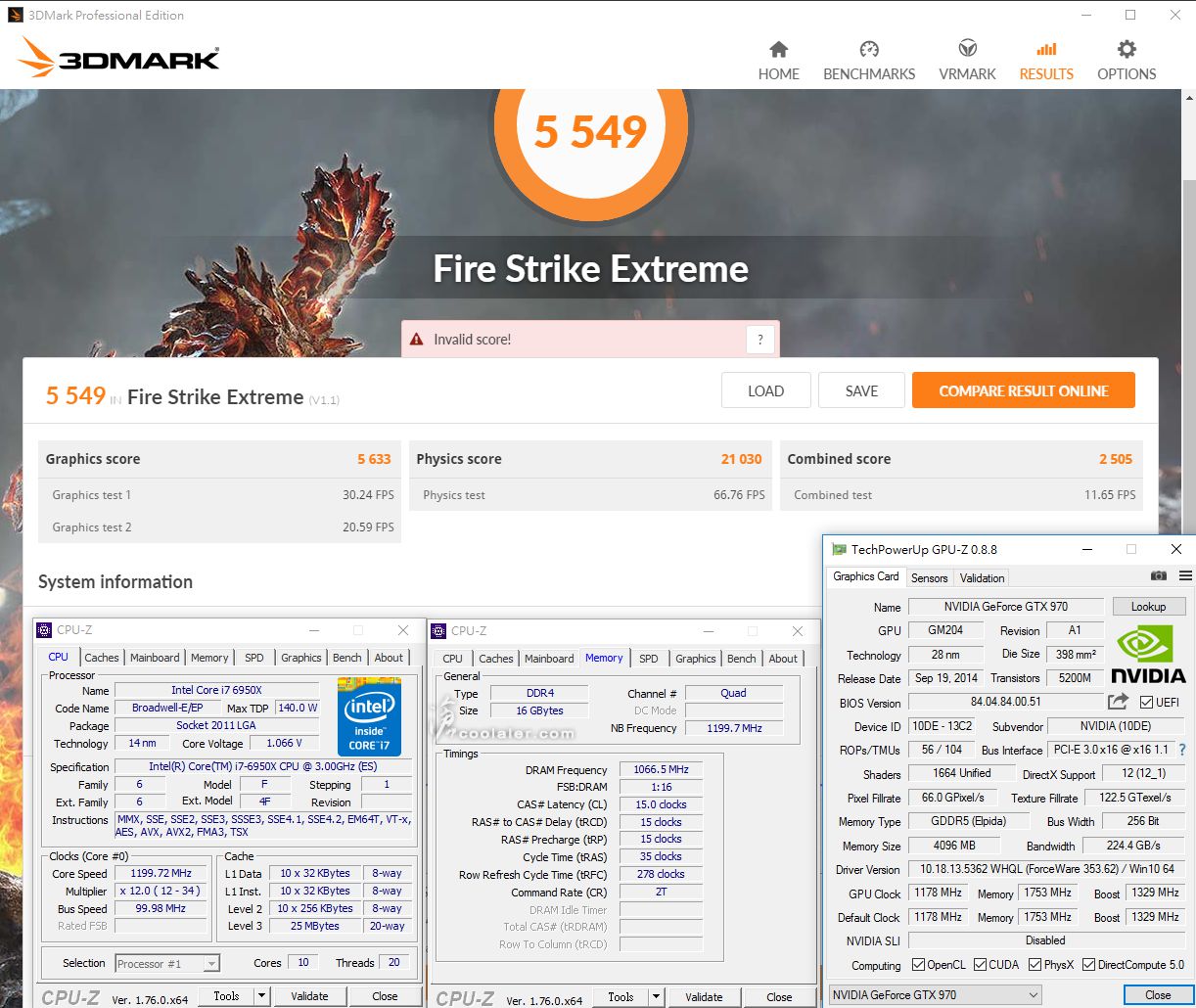Screen dimensions: 1196x1008
Task: Open the BENCHMARKS section
Action: point(869,61)
